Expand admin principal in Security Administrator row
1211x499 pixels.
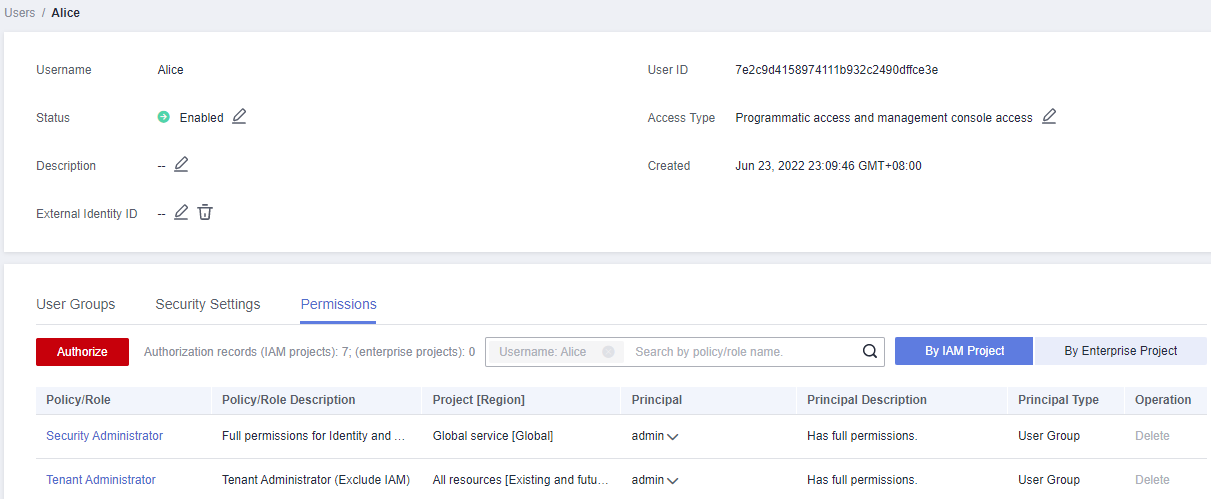(672, 437)
